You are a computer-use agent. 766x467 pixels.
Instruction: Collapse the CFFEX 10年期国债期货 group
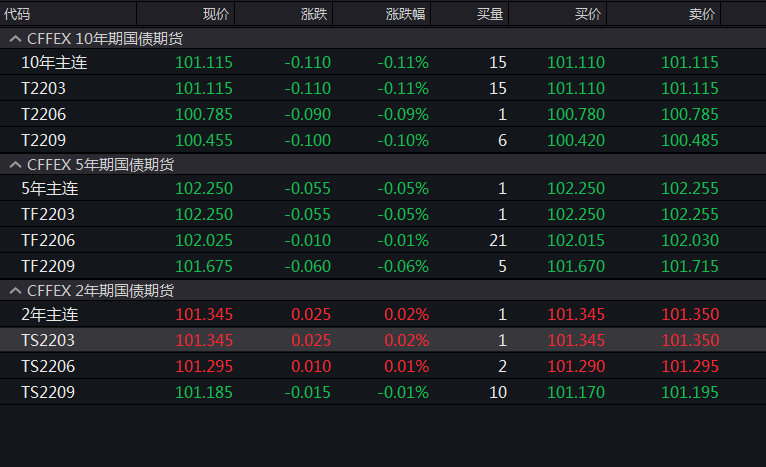(x=15, y=38)
